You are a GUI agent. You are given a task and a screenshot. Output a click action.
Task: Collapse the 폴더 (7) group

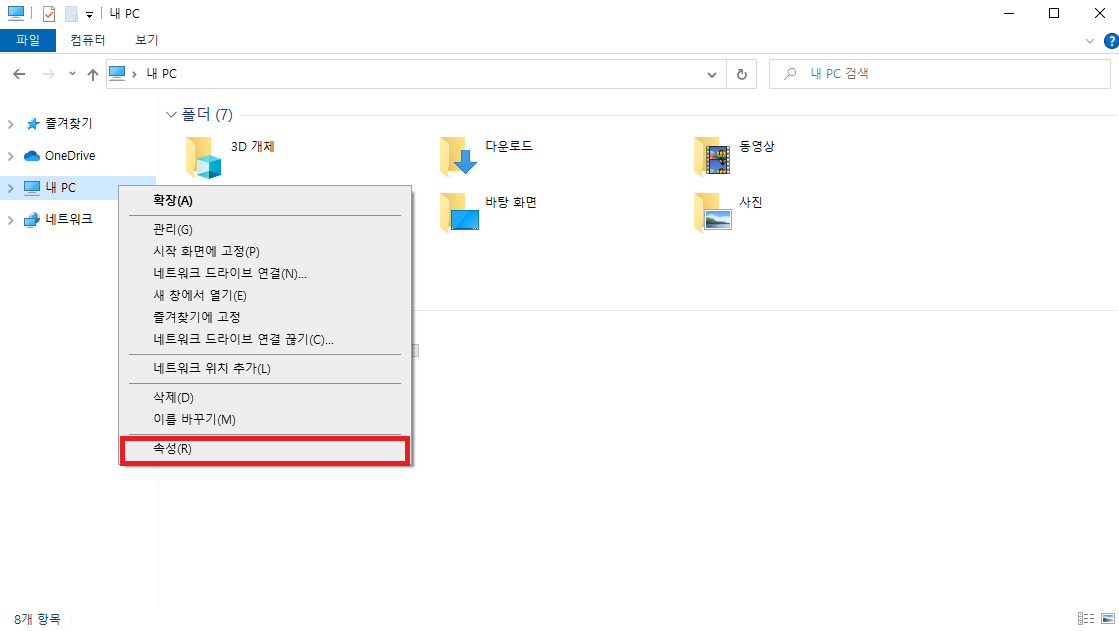point(171,114)
